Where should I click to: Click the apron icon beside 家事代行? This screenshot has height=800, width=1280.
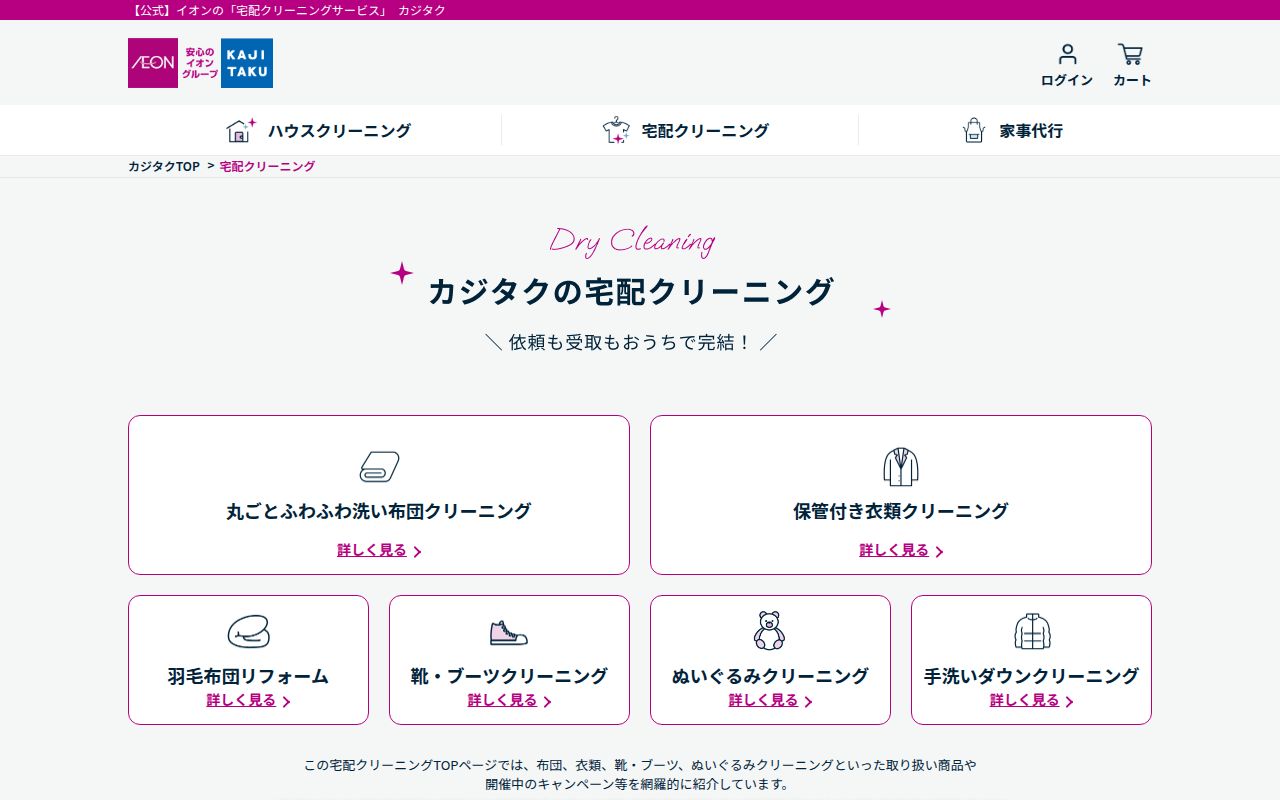(973, 130)
